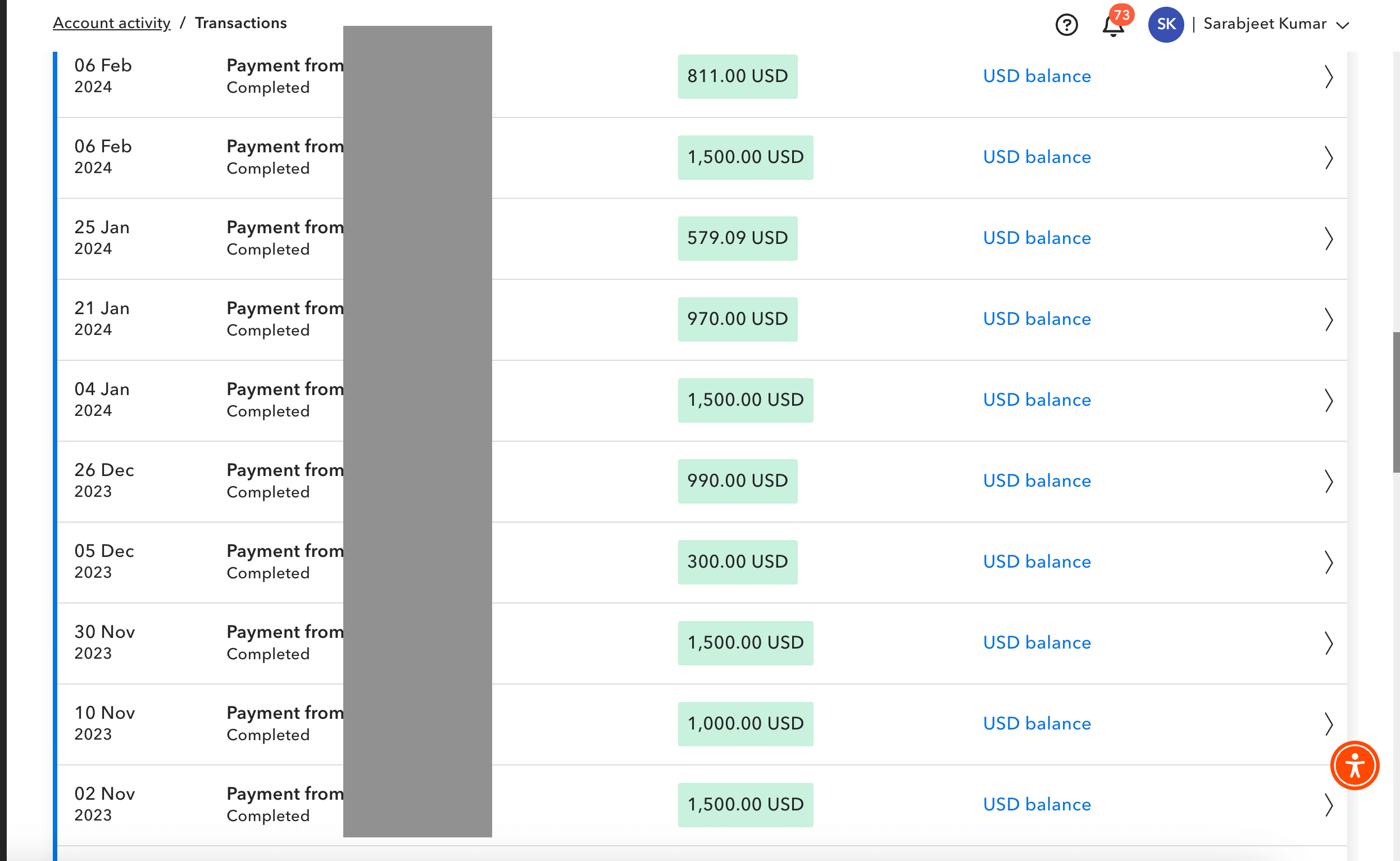Open chevron for 1,000.00 USD payment
This screenshot has width=1400, height=861.
pos(1328,724)
